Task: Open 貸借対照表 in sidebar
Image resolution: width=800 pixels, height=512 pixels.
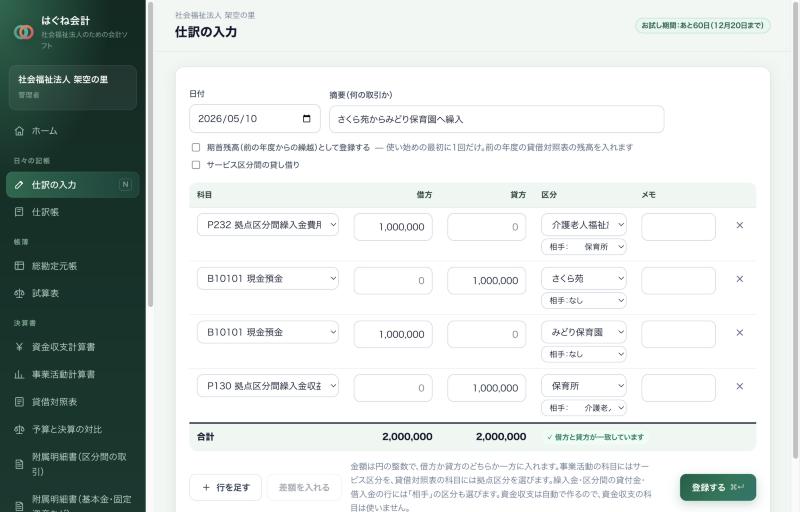Action: (72, 402)
